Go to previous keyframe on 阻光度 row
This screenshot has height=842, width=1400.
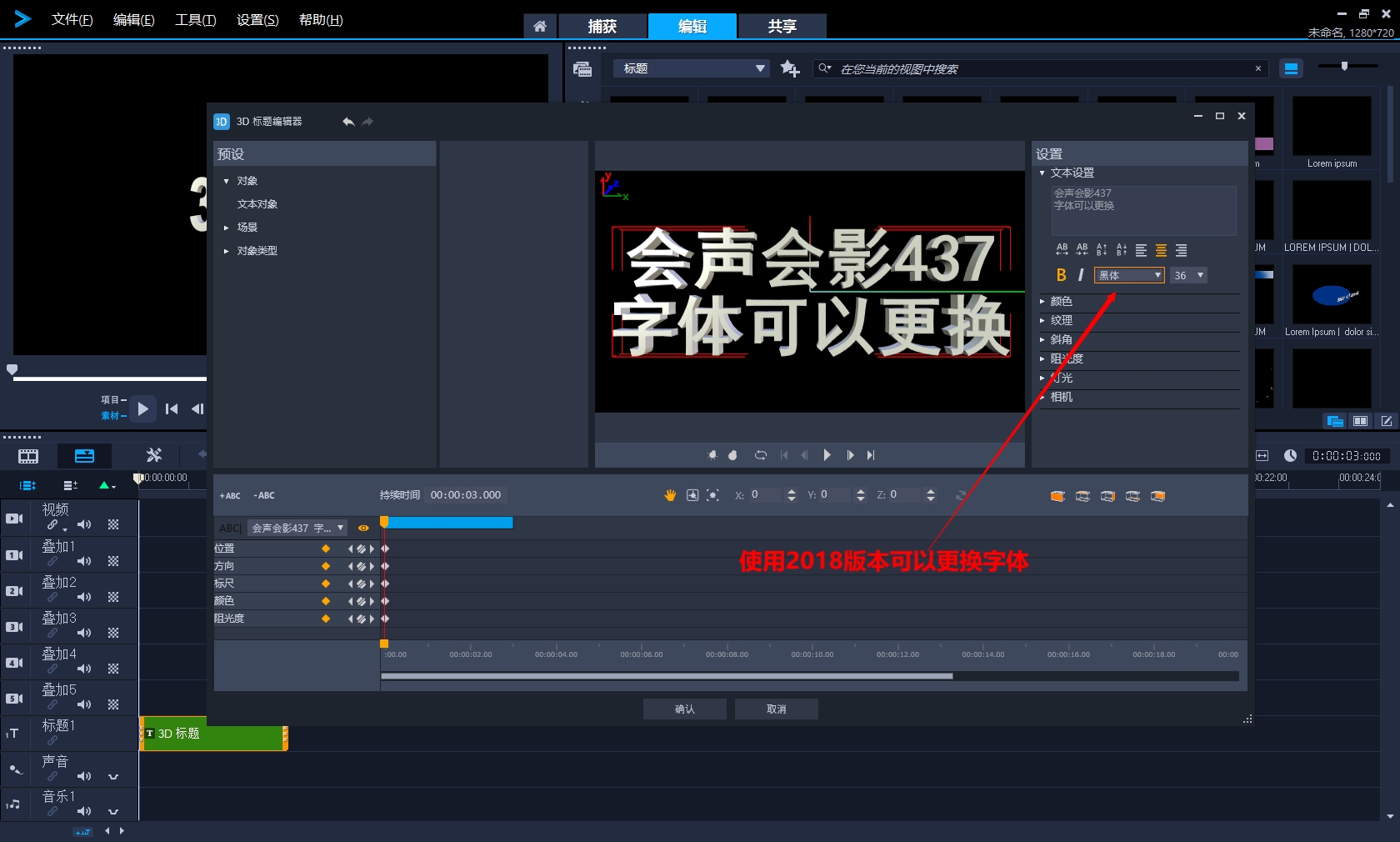pos(351,619)
